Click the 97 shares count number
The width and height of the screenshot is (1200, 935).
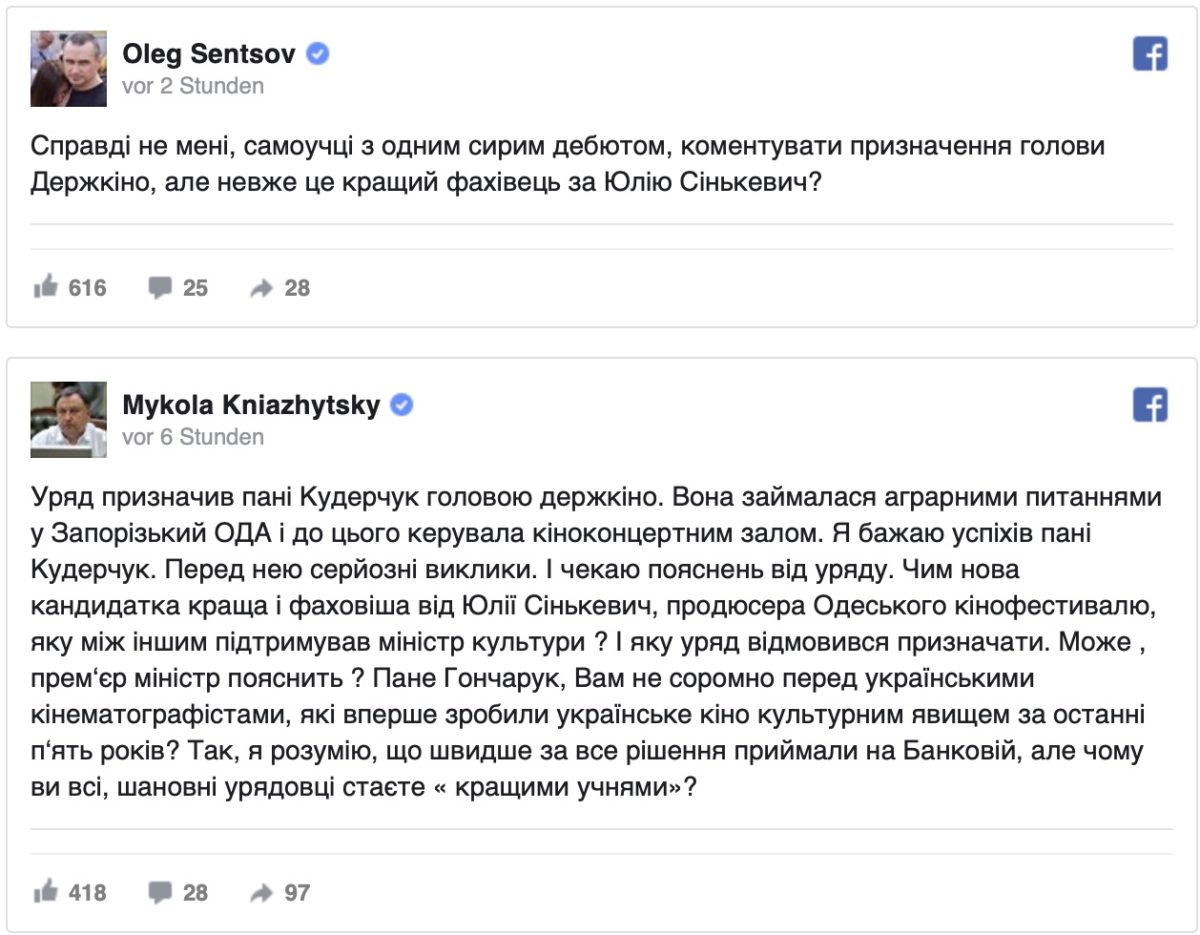pos(297,892)
